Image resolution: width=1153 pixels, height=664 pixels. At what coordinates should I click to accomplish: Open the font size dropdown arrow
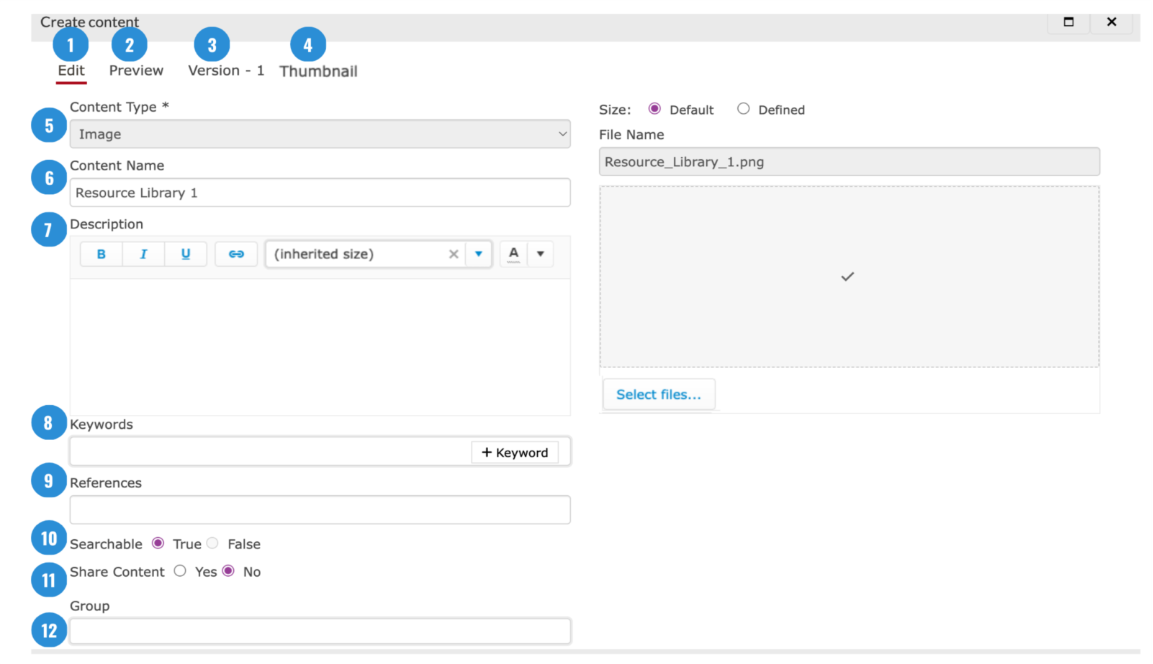pyautogui.click(x=479, y=254)
